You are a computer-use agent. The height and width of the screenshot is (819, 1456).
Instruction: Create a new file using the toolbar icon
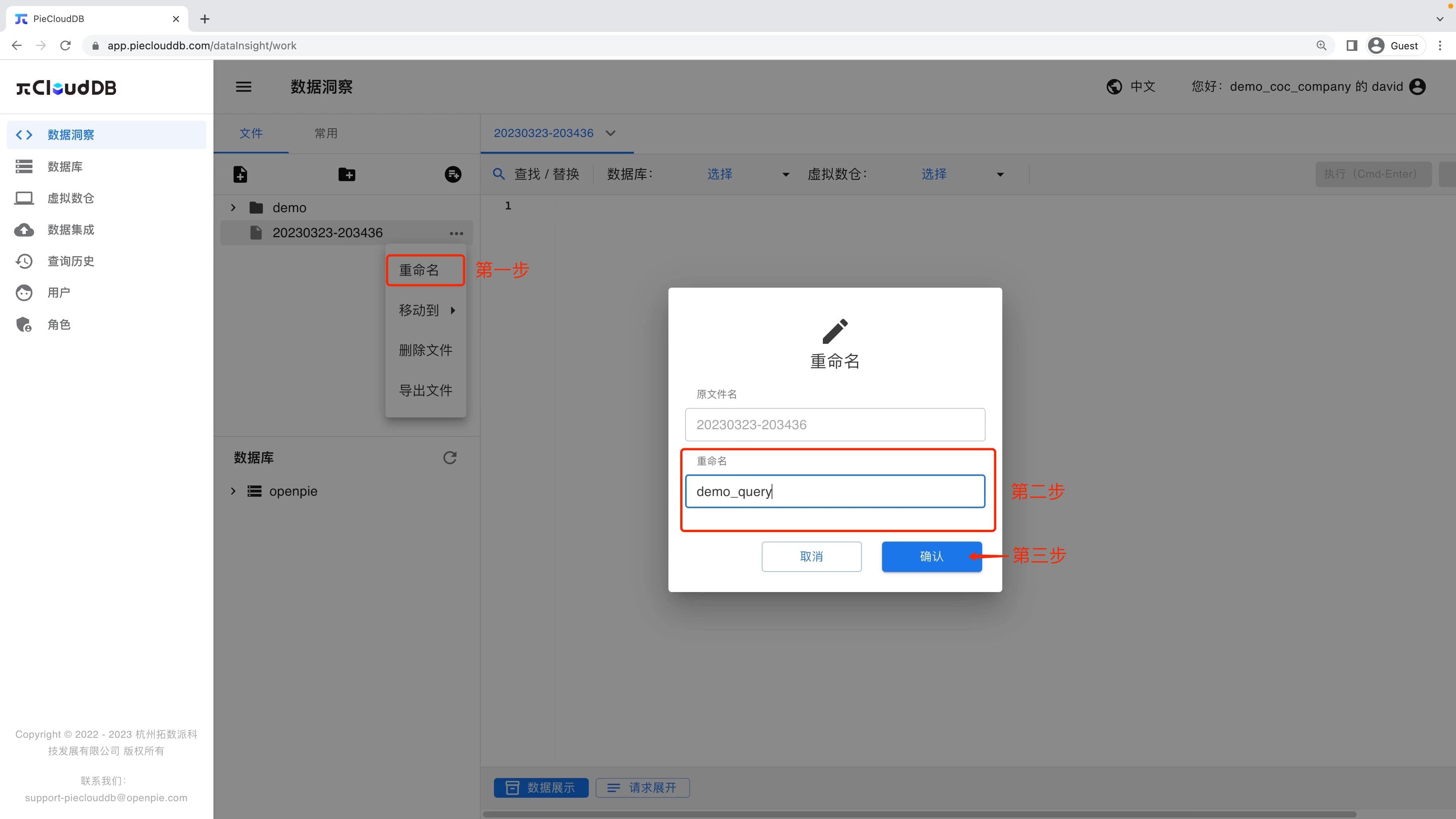240,174
